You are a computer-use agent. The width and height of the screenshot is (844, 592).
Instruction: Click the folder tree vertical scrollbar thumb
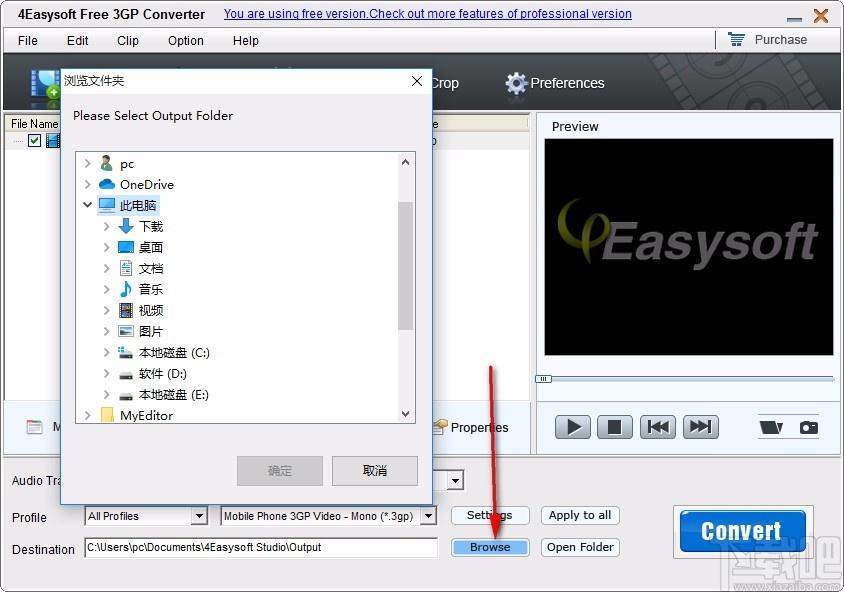point(405,265)
